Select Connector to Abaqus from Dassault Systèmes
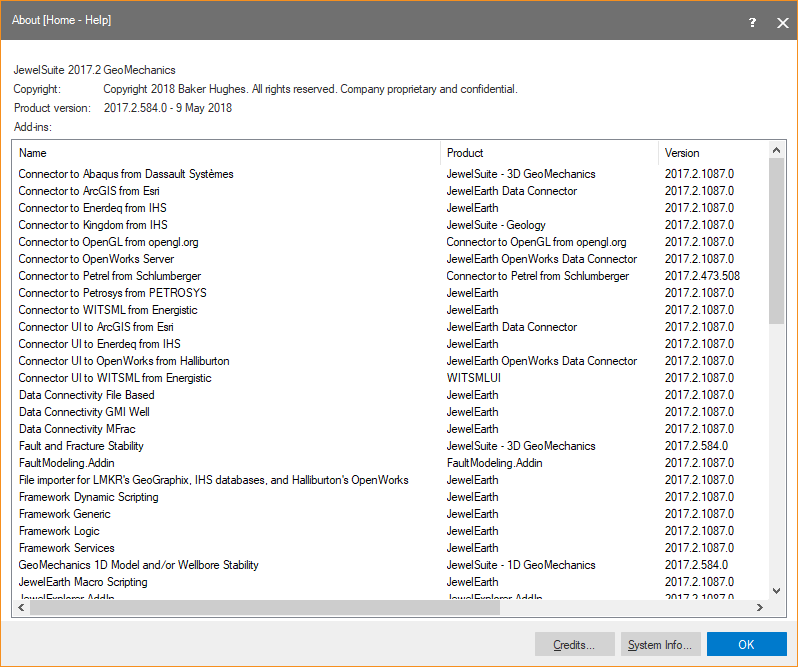The height and width of the screenshot is (667, 798). point(126,174)
